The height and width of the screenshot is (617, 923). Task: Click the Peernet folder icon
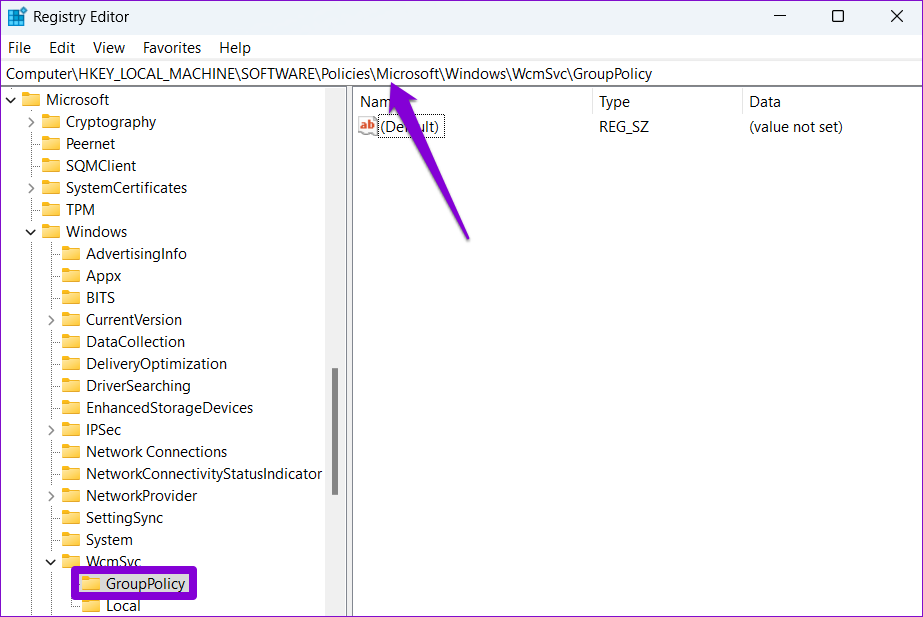click(x=51, y=144)
